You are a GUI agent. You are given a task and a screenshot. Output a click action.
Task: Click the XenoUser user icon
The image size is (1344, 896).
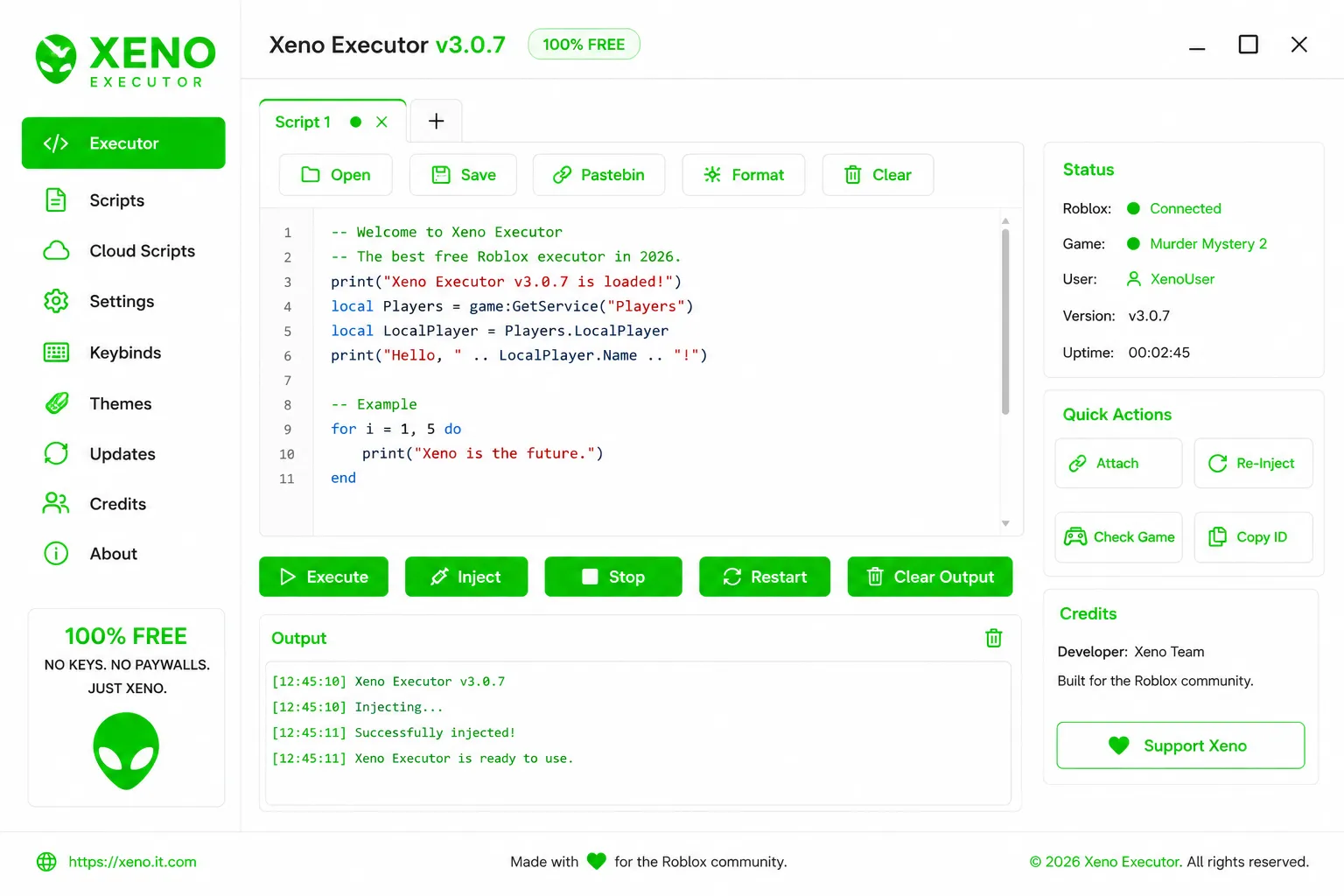coord(1133,279)
